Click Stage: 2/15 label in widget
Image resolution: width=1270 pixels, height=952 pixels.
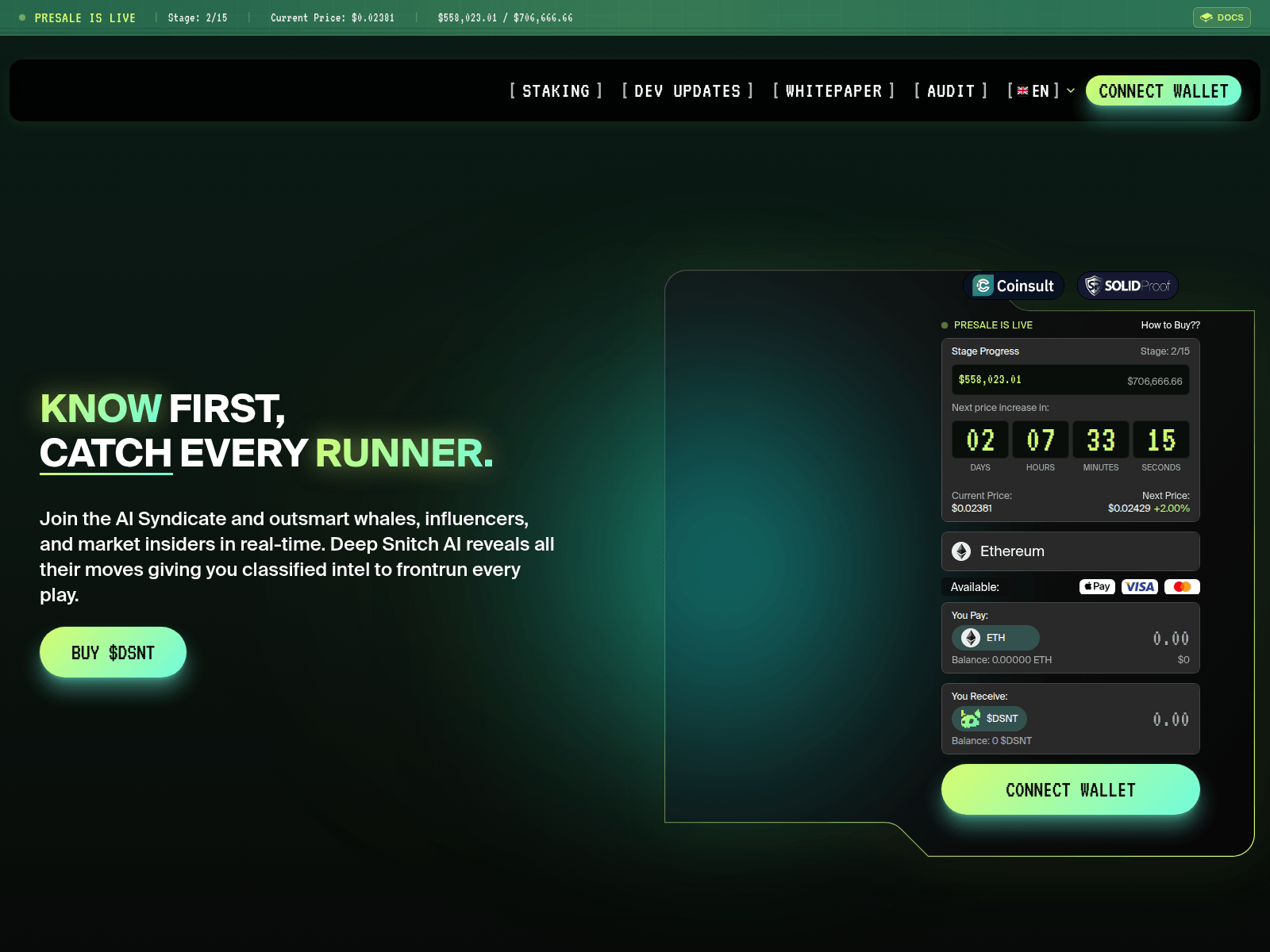click(1164, 351)
